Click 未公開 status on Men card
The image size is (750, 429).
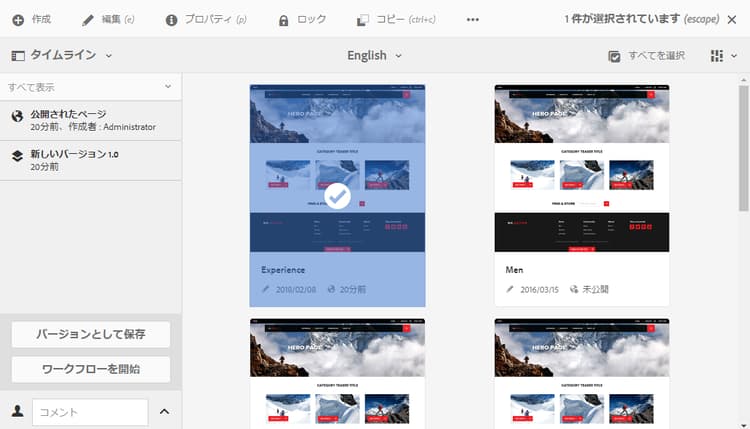(596, 289)
